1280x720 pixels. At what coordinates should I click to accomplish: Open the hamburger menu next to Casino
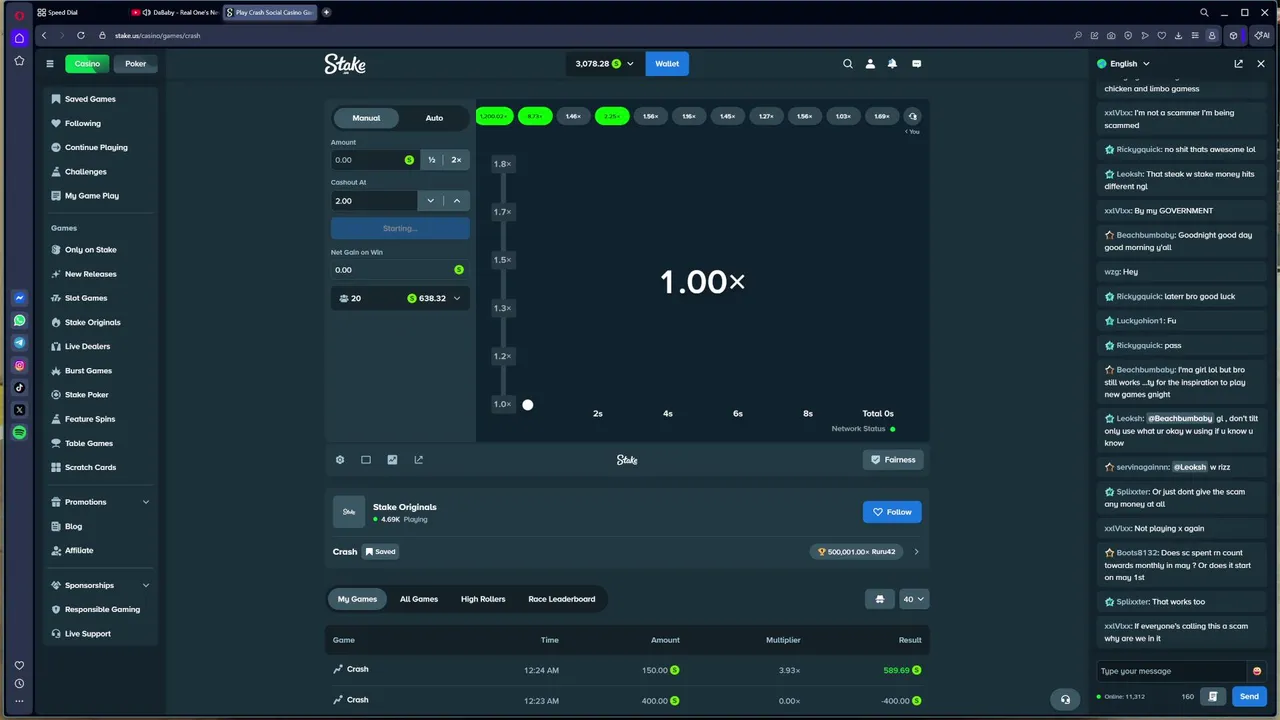point(50,64)
